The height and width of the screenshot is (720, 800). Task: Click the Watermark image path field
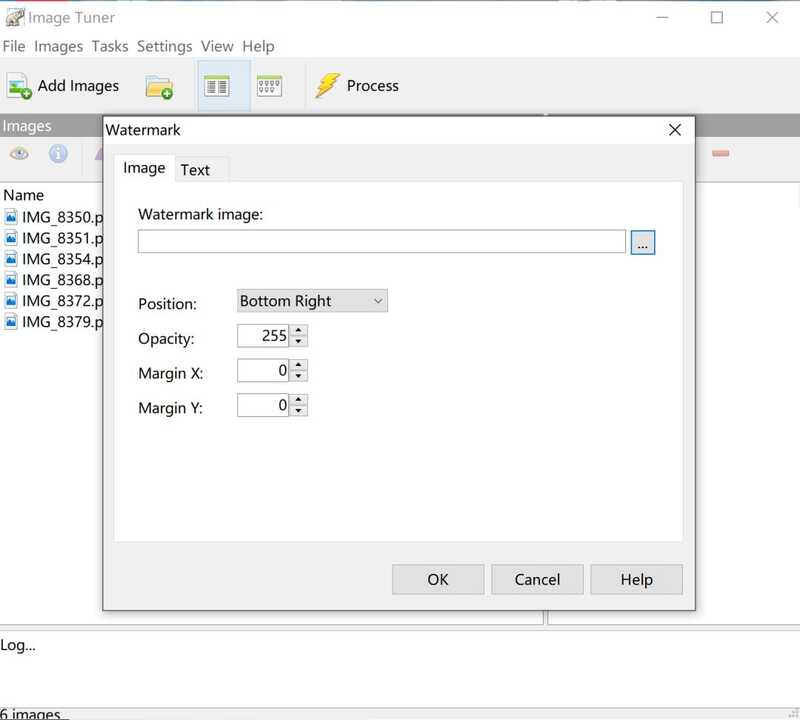tap(382, 241)
